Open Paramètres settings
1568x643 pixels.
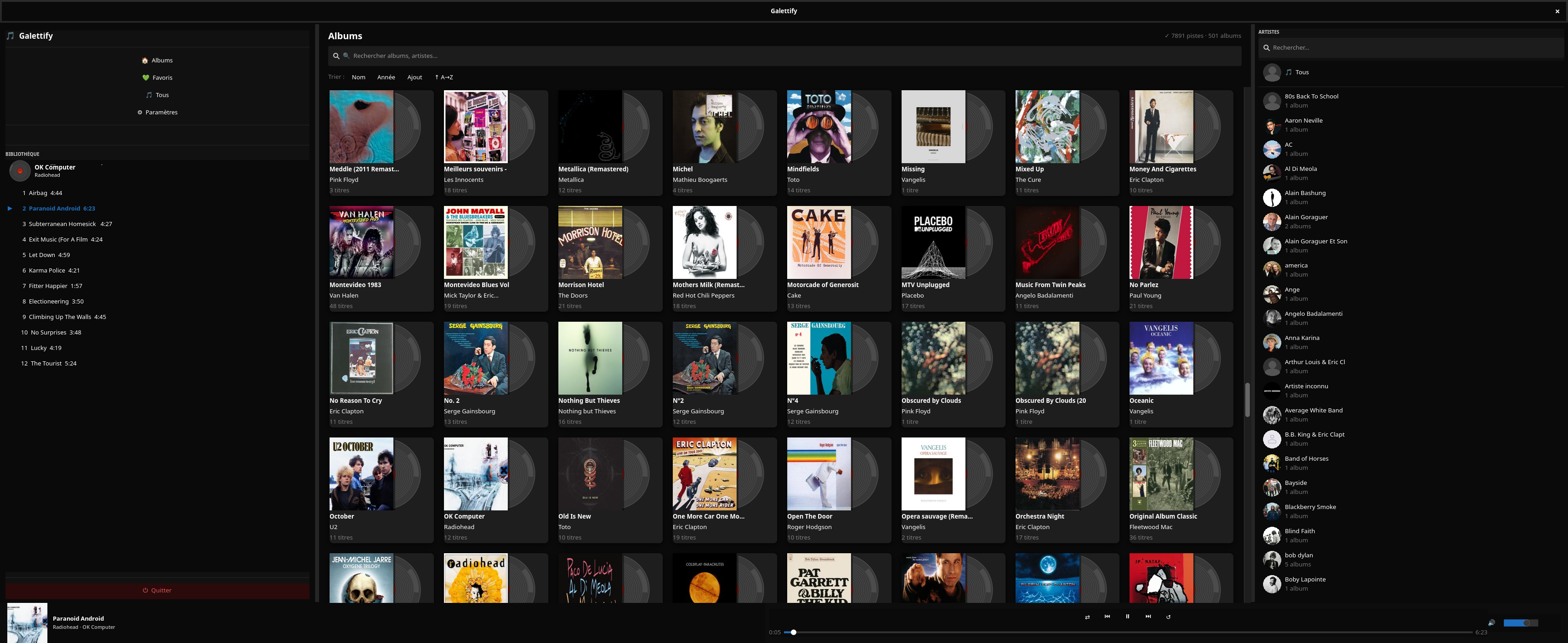coord(157,113)
